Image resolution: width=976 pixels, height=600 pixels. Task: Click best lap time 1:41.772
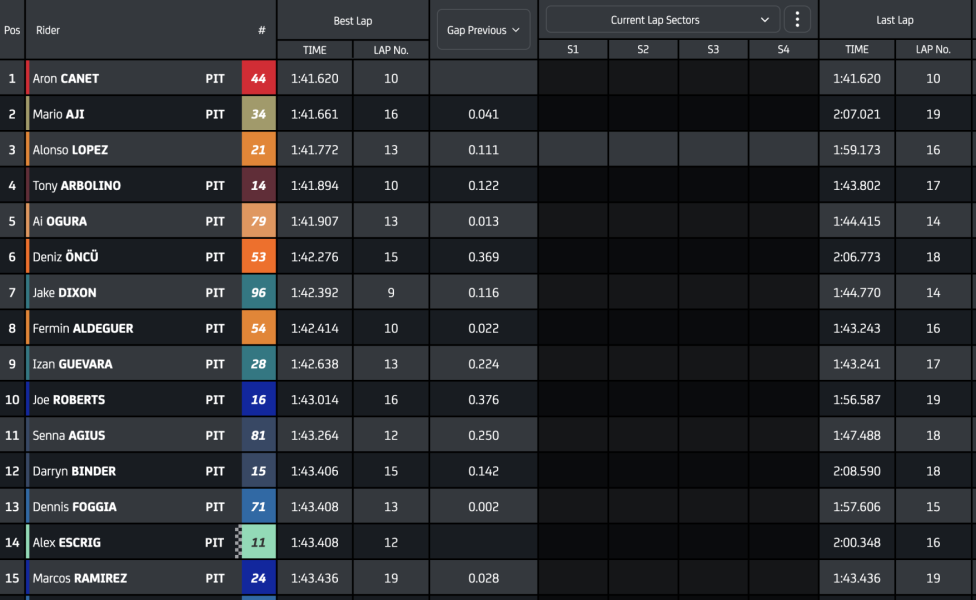click(314, 150)
